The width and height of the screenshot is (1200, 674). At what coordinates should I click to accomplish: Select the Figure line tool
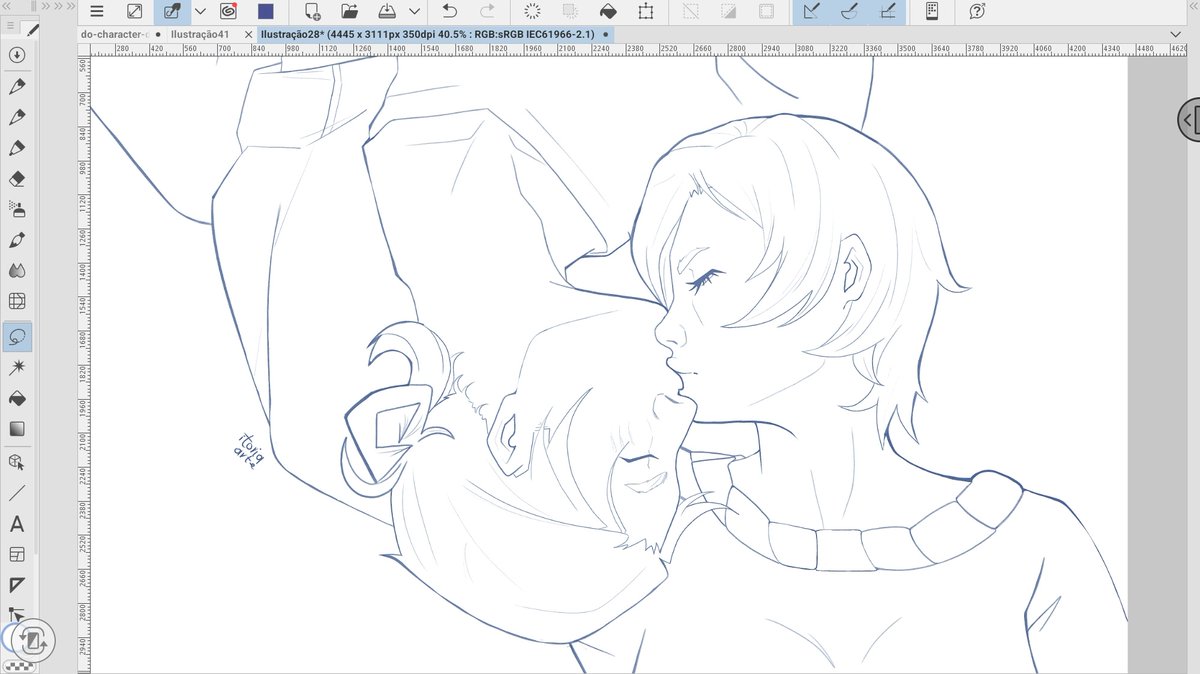click(x=17, y=493)
